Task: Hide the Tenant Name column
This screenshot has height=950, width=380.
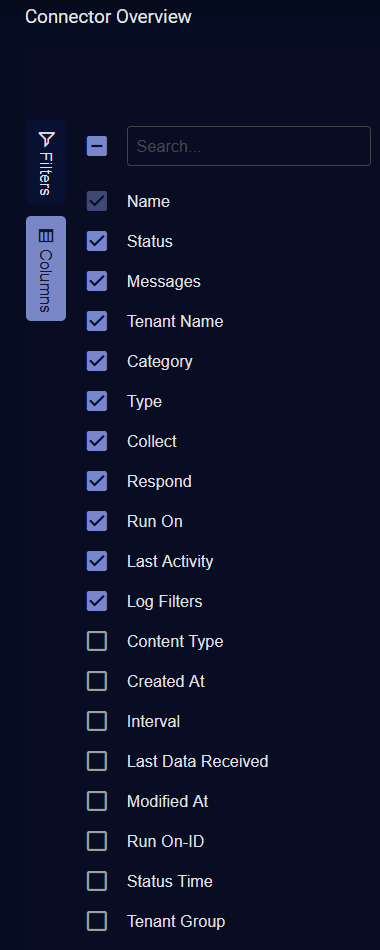Action: 97,321
